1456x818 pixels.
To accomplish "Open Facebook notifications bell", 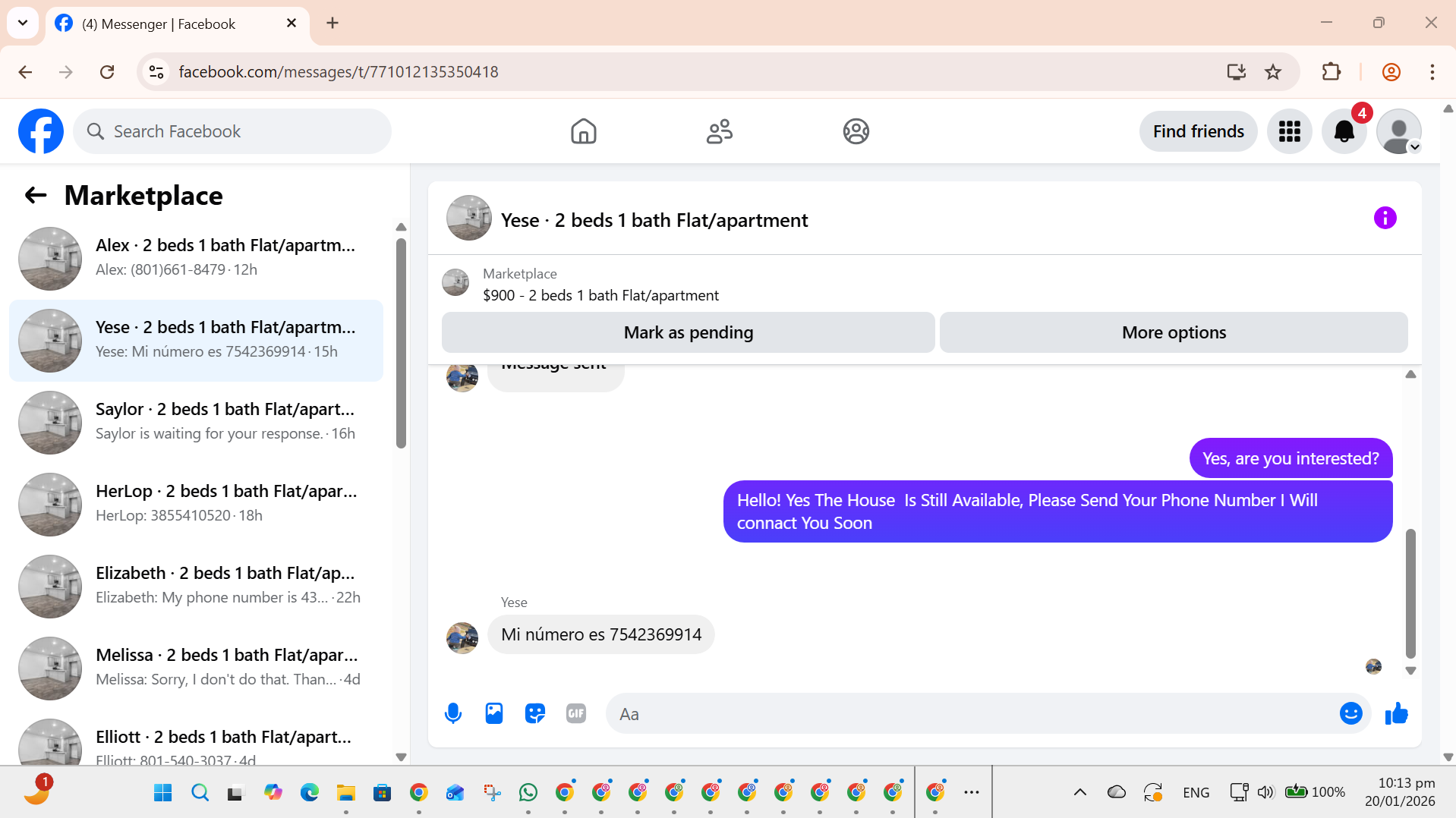I will coord(1344,131).
